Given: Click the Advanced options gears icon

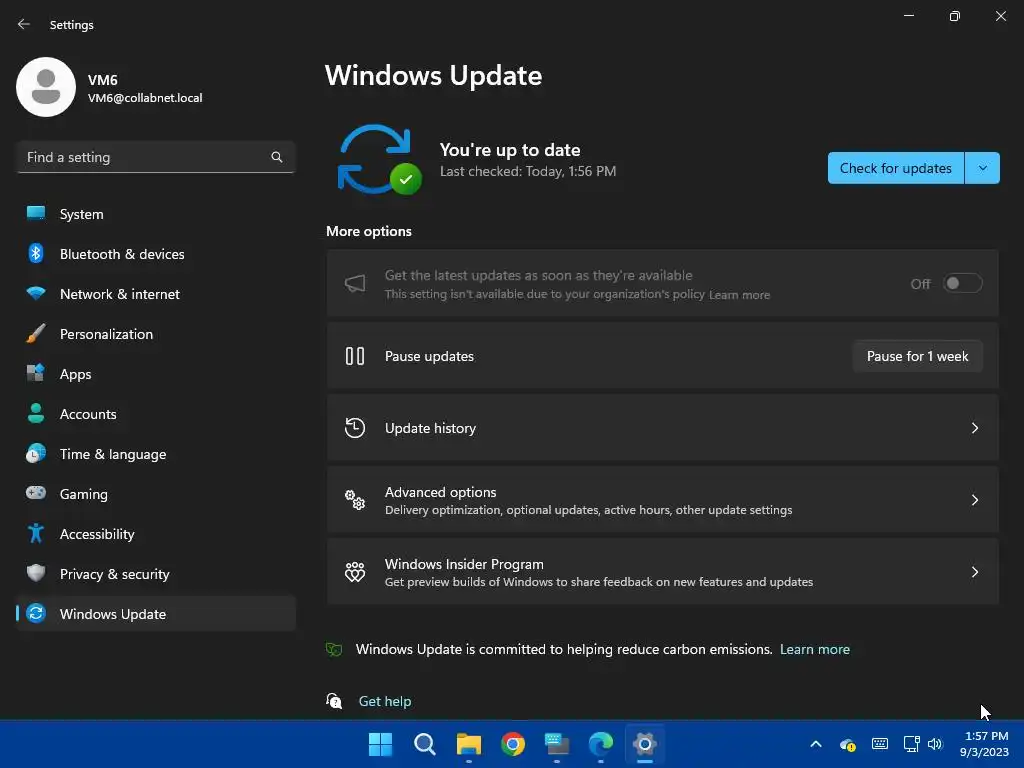Looking at the screenshot, I should [355, 500].
